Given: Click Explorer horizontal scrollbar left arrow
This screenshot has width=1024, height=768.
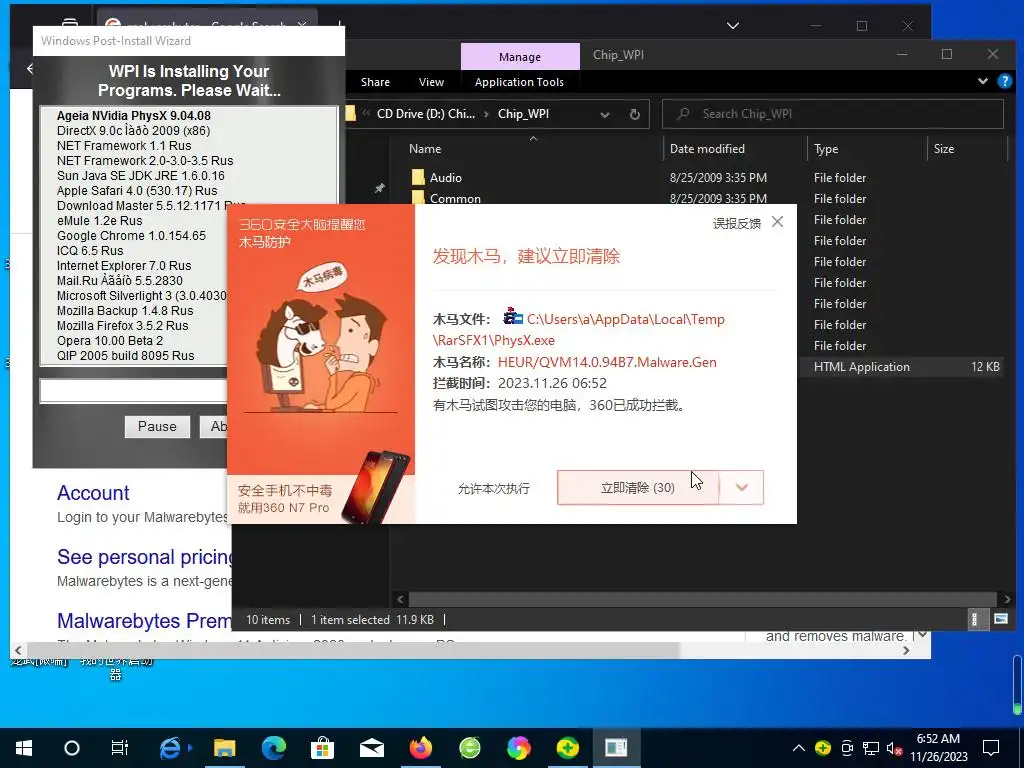Looking at the screenshot, I should (x=400, y=599).
